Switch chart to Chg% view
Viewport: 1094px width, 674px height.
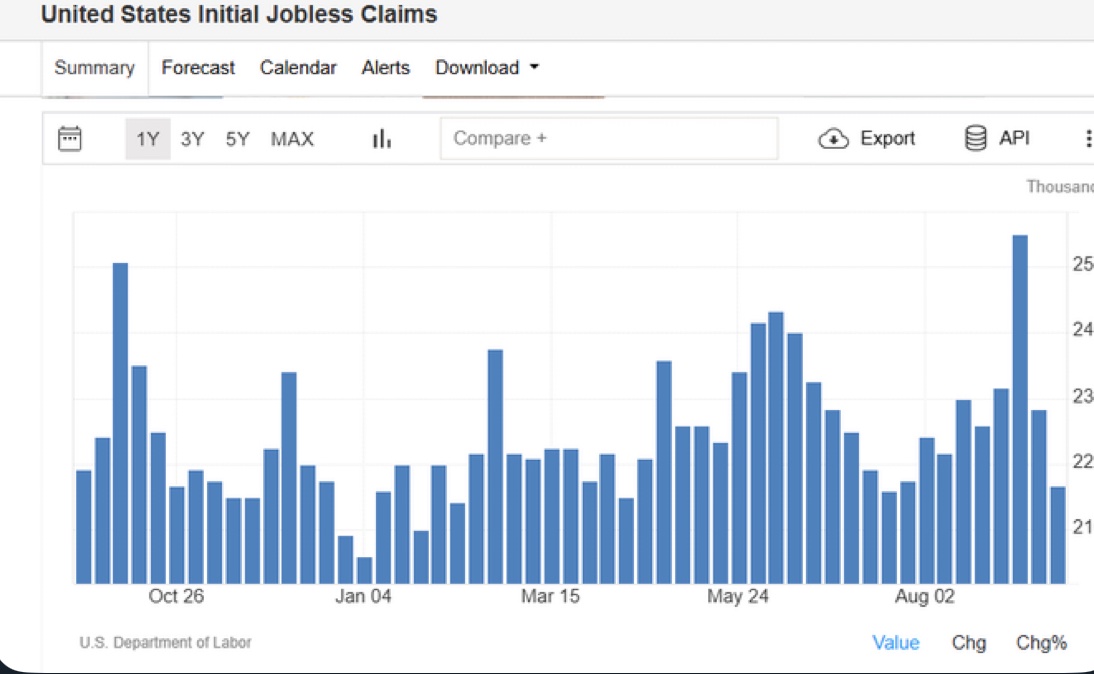[x=1041, y=643]
